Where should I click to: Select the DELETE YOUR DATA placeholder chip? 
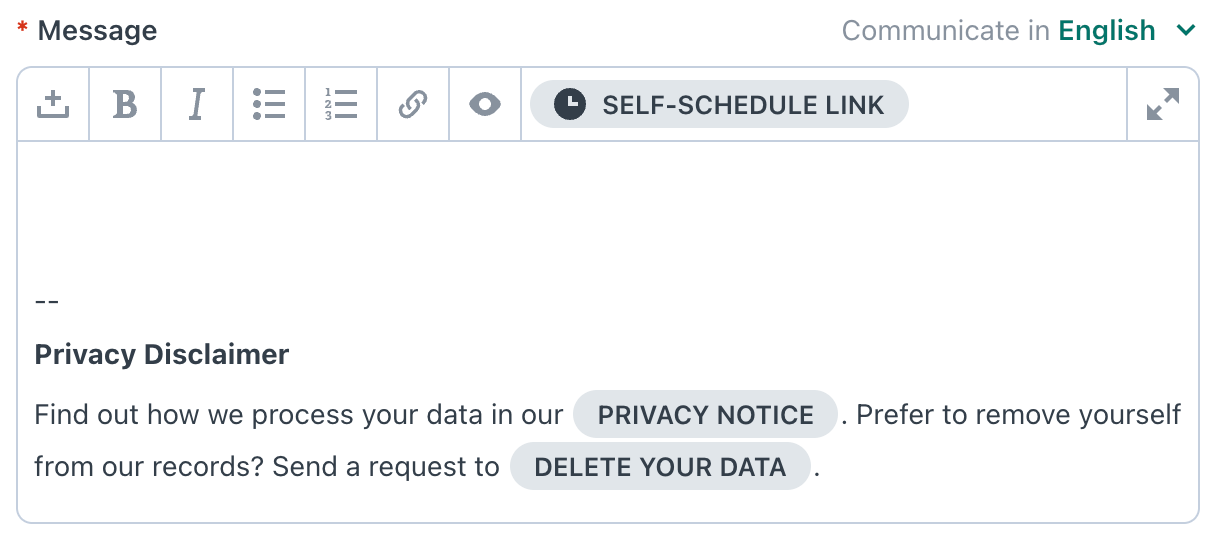[660, 467]
